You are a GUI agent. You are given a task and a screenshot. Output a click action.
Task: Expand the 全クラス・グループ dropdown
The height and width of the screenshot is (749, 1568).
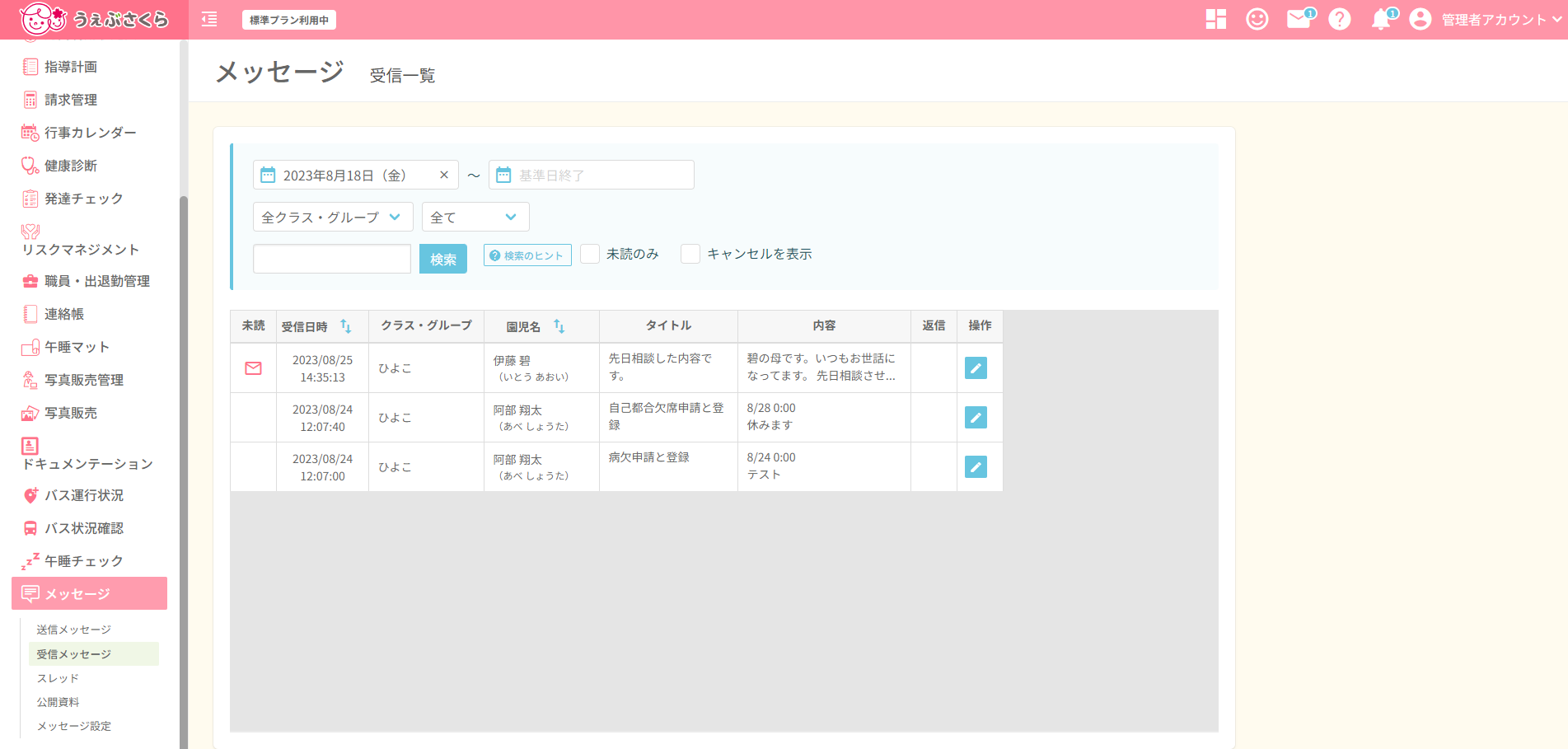pyautogui.click(x=333, y=217)
